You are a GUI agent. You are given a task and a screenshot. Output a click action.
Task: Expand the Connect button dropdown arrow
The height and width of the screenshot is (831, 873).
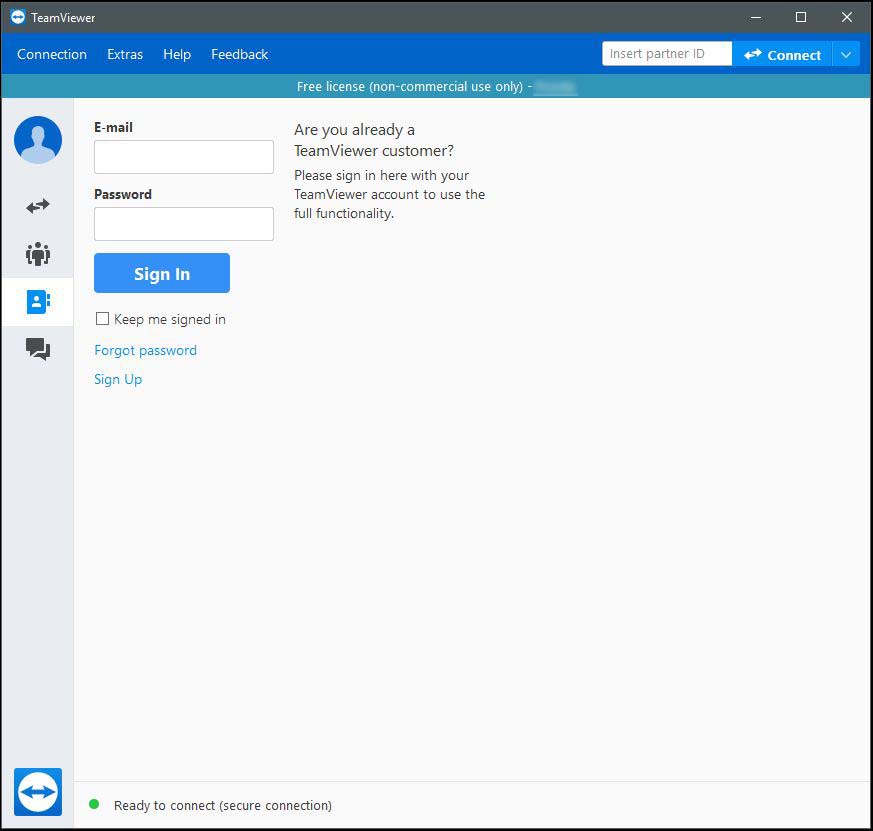846,55
